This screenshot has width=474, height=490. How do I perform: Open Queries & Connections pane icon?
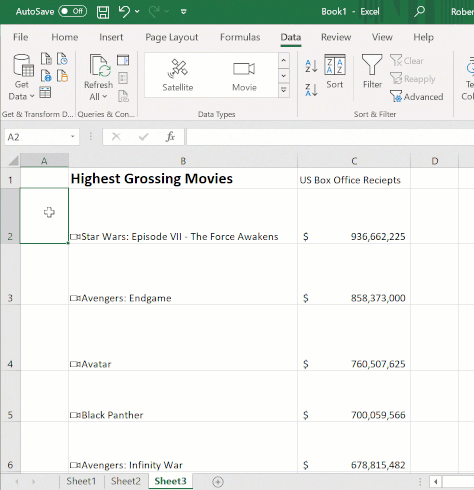pyautogui.click(x=123, y=60)
